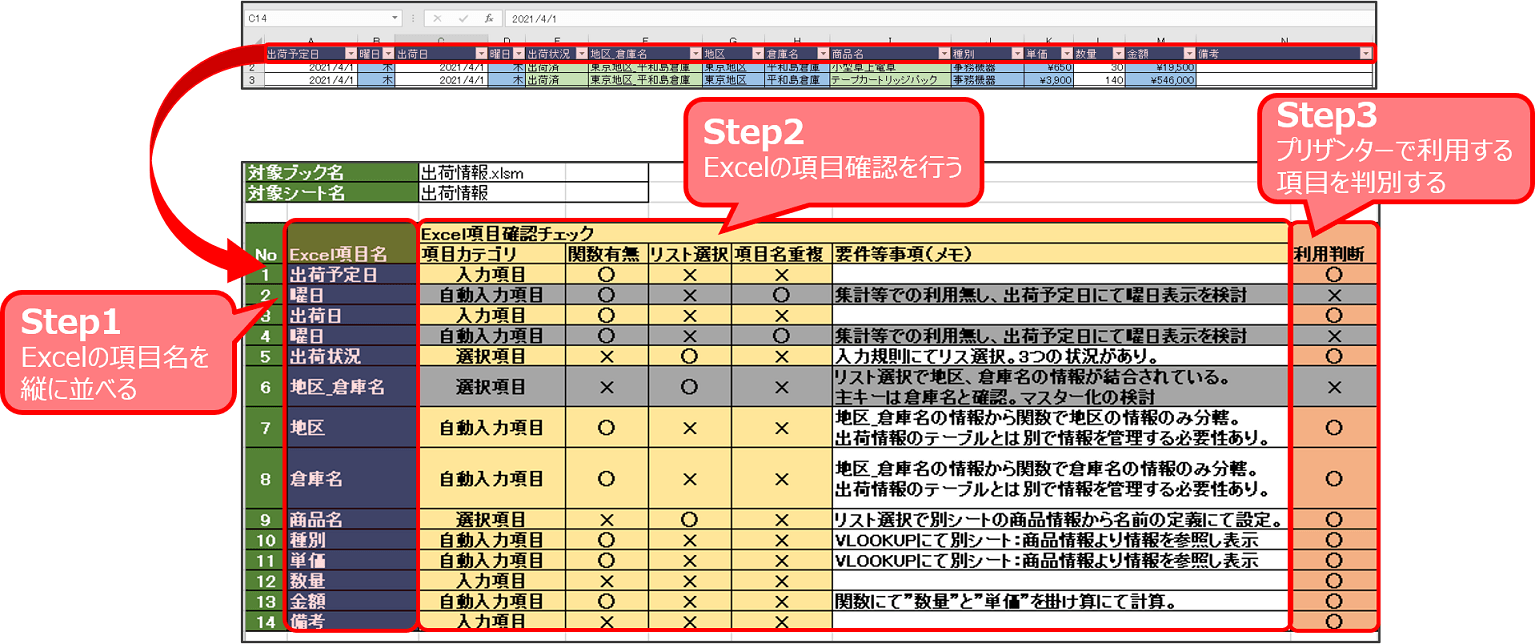Screen dimensions: 1535x644
Task: Select cell with テープカートリッジパック
Action: coord(890,80)
